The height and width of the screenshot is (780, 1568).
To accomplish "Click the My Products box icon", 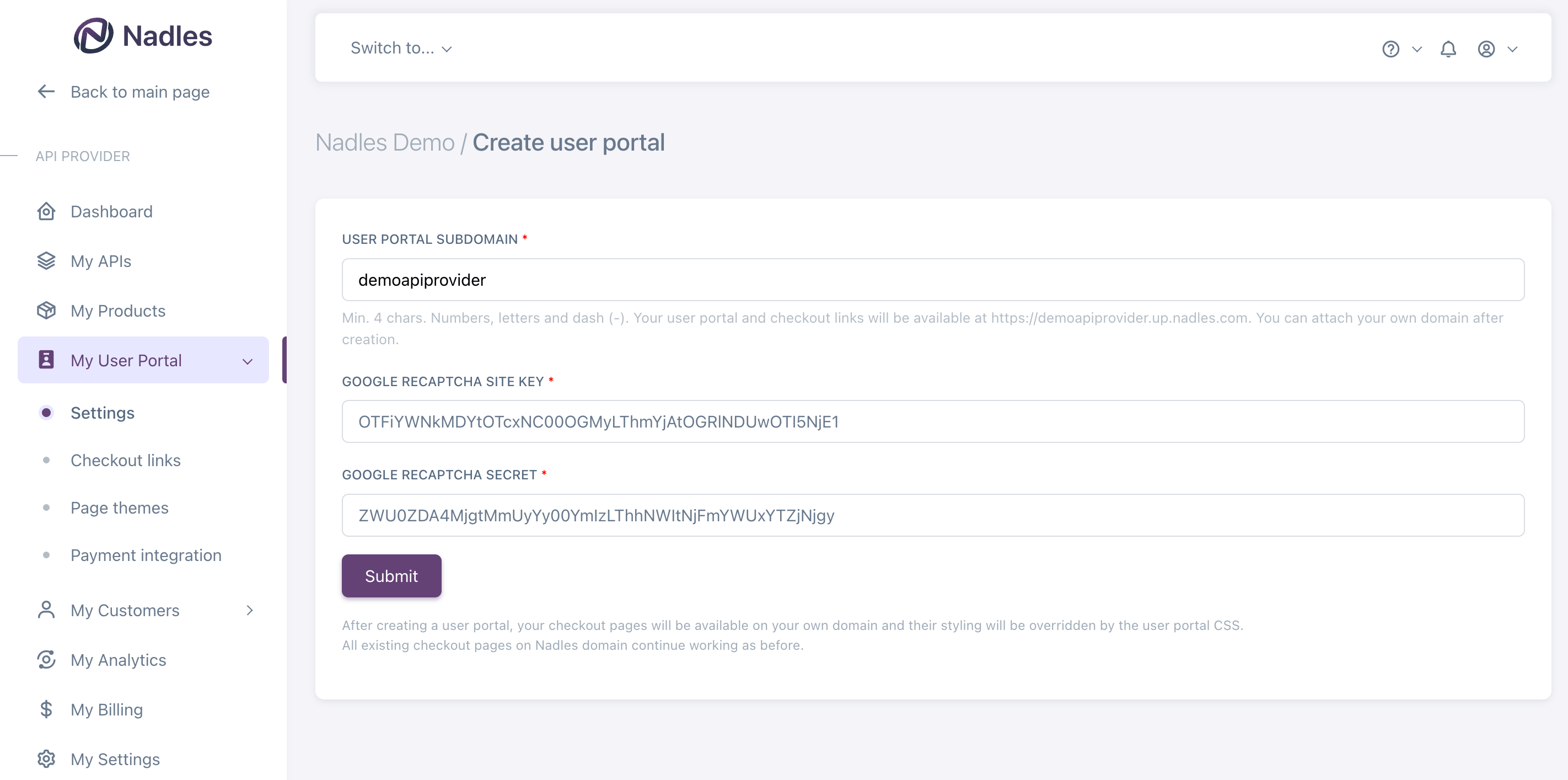I will pos(46,311).
